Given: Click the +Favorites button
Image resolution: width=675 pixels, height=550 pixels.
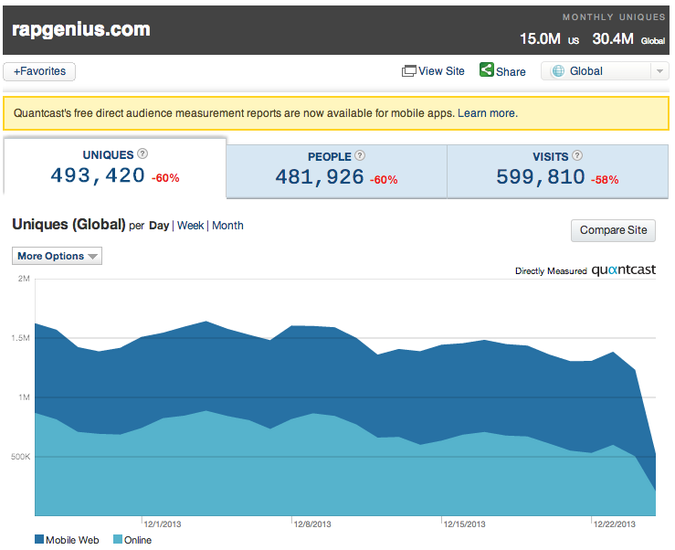Looking at the screenshot, I should 40,71.
